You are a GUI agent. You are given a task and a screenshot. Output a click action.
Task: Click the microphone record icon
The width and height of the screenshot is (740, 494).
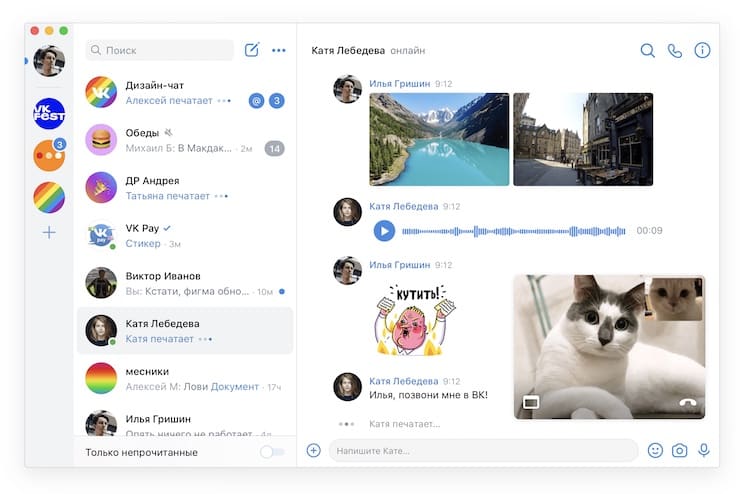704,450
